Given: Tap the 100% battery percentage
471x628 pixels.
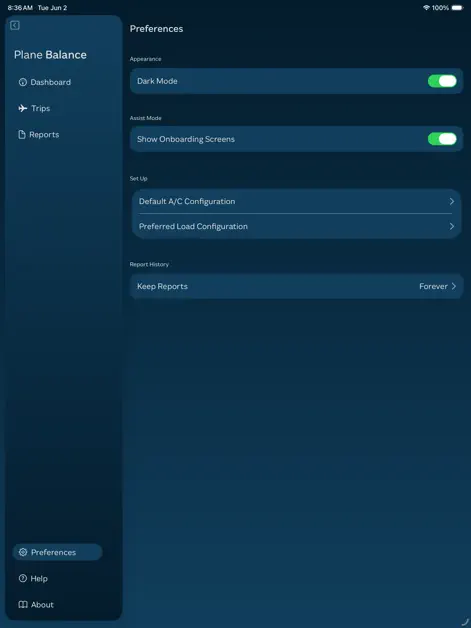Looking at the screenshot, I should click(x=440, y=8).
